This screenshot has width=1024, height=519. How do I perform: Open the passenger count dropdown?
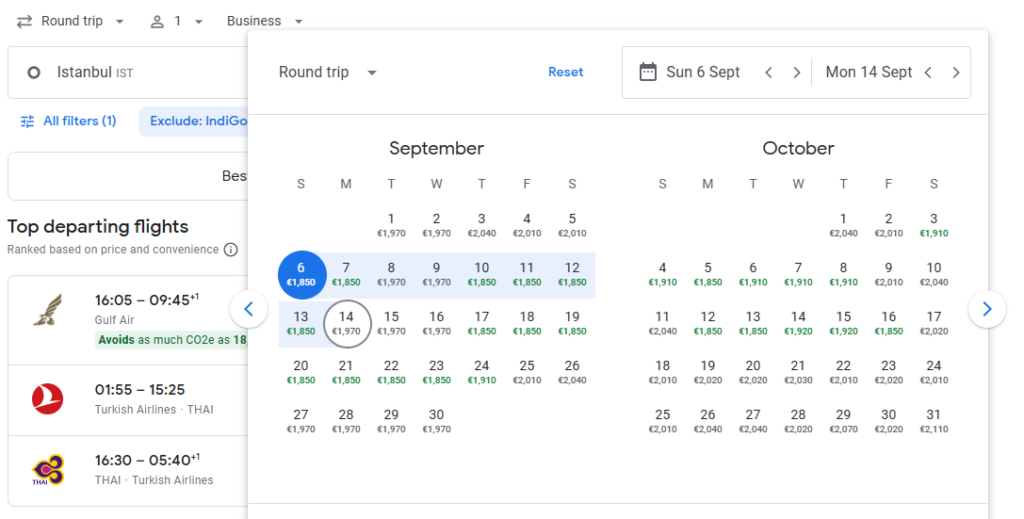(x=186, y=21)
